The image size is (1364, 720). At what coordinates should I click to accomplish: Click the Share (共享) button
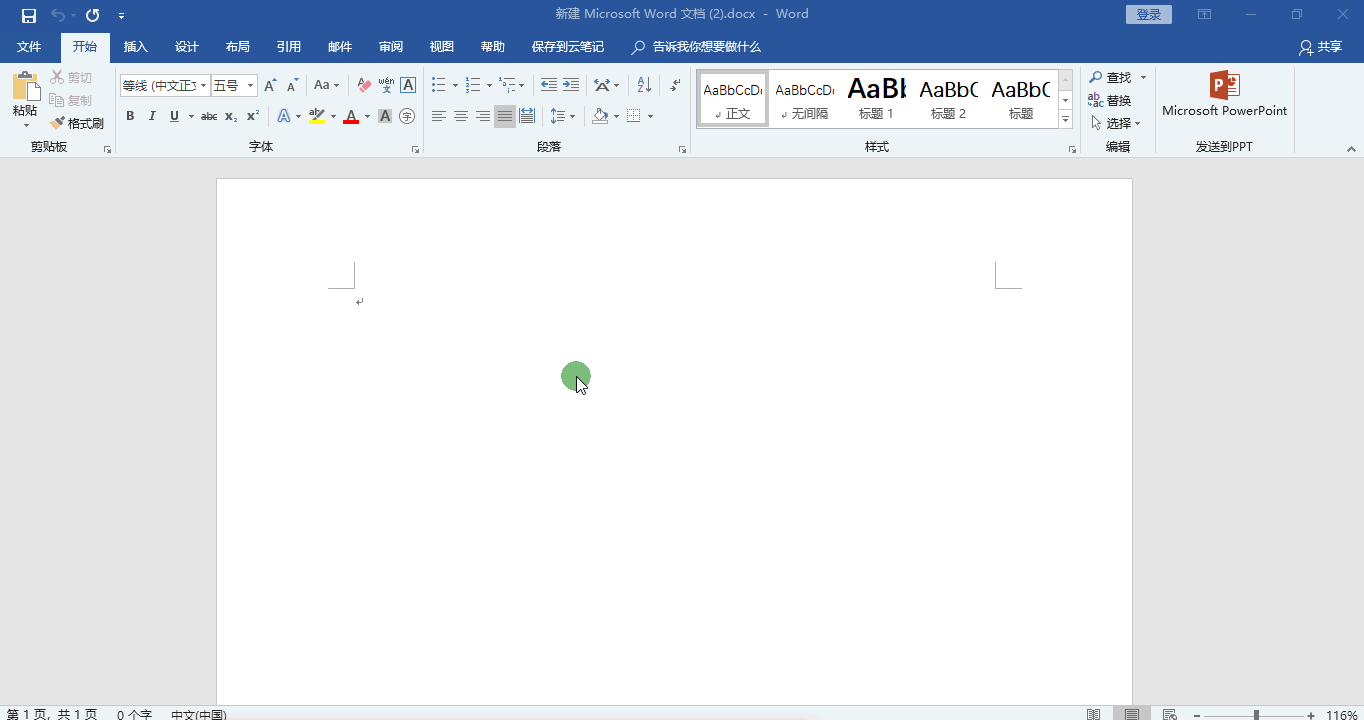tap(1320, 47)
